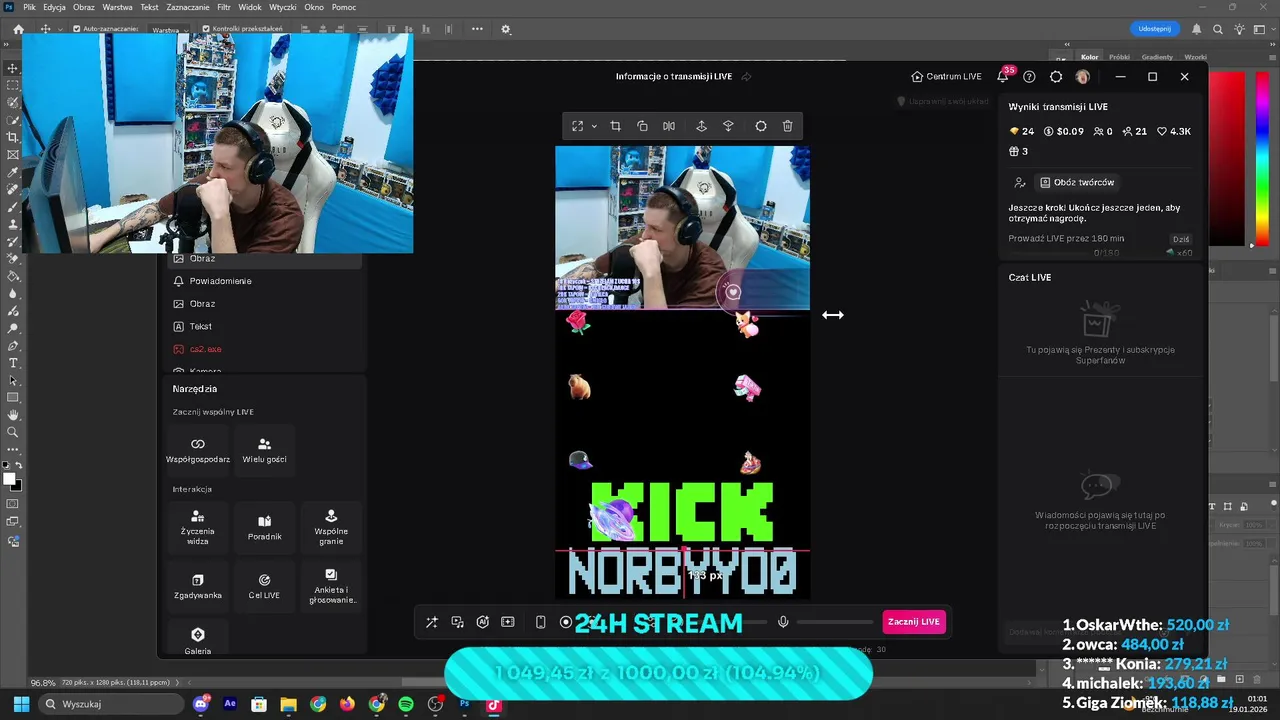Click the phone orientation icon in bottom bar

[540, 622]
